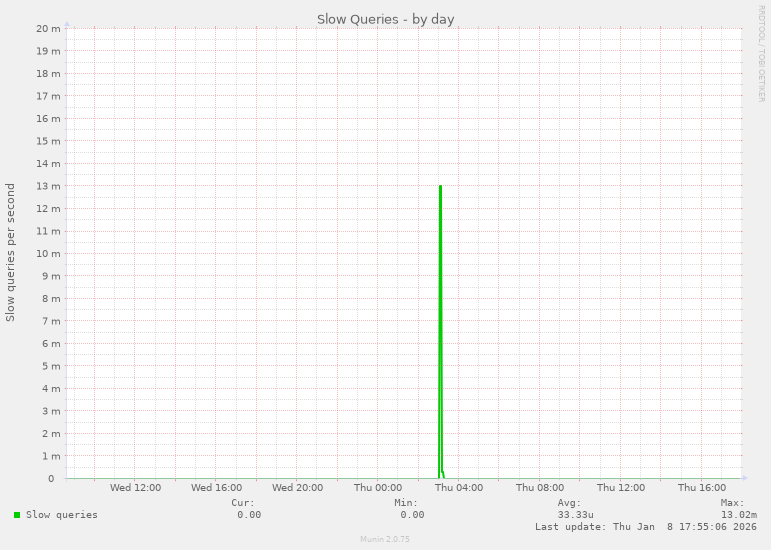Click the 'Thu 08:00' x-axis label
This screenshot has height=550, width=771.
coord(540,488)
